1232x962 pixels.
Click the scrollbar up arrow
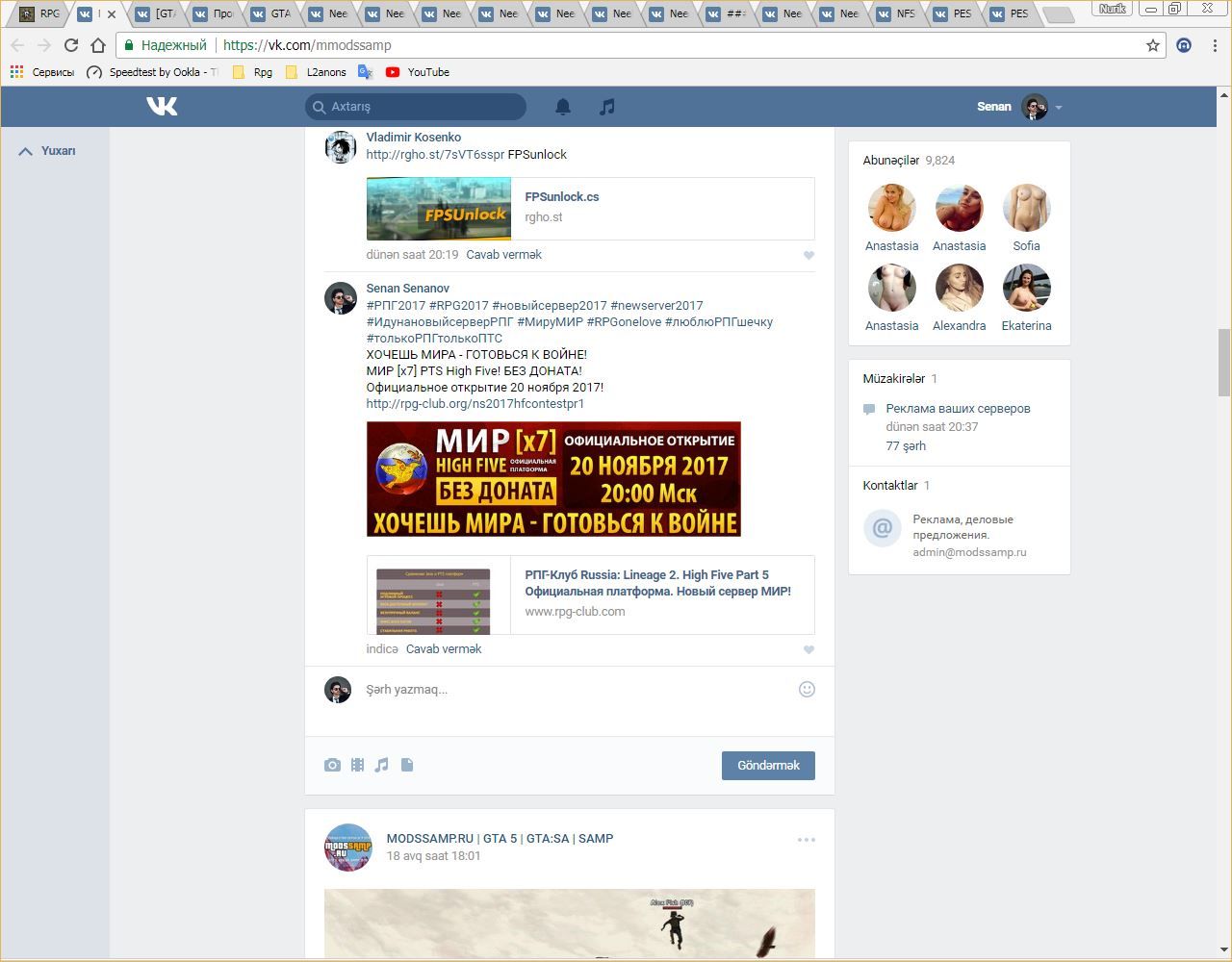(x=1224, y=94)
